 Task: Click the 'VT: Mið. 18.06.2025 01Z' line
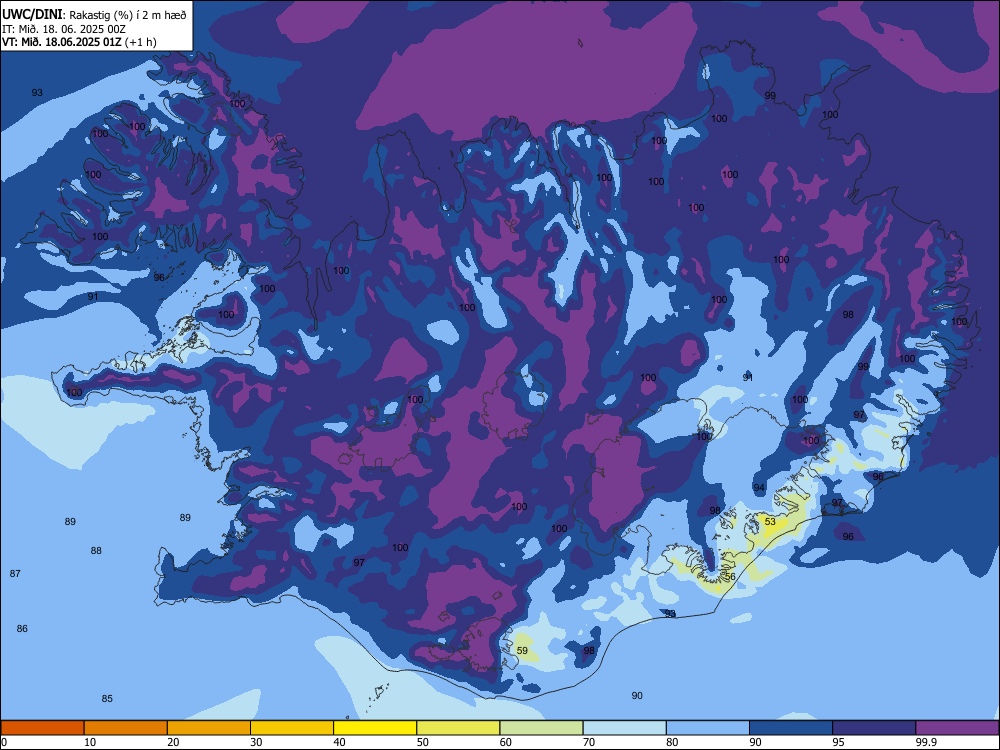coord(62,42)
